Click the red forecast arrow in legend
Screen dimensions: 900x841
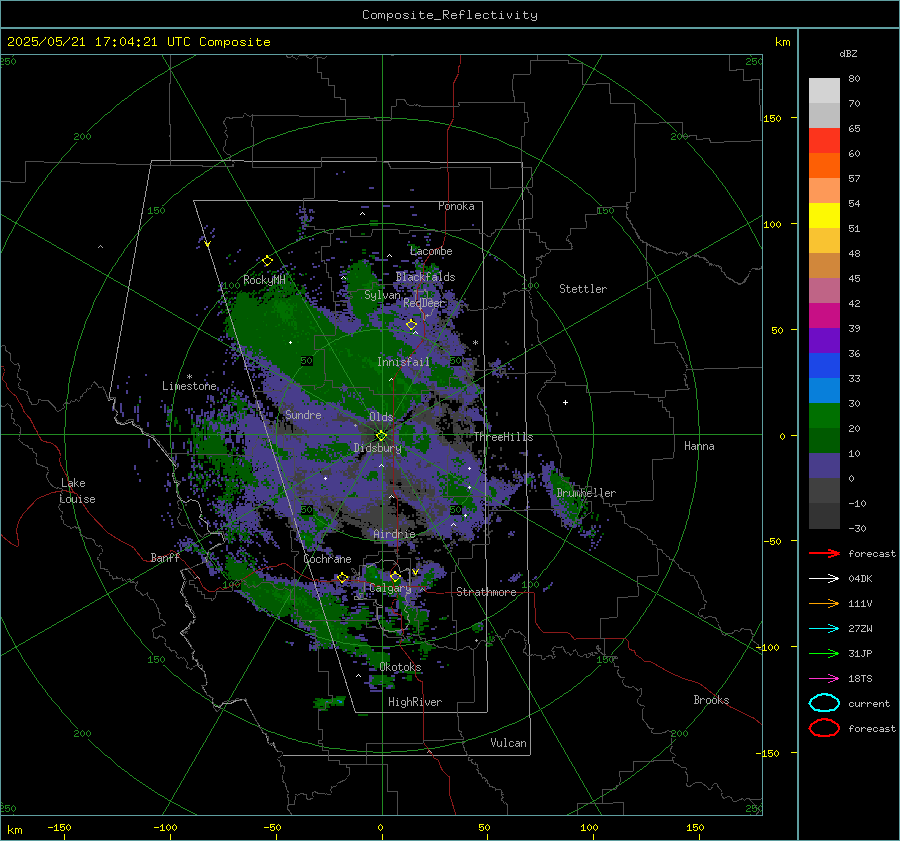tap(824, 553)
